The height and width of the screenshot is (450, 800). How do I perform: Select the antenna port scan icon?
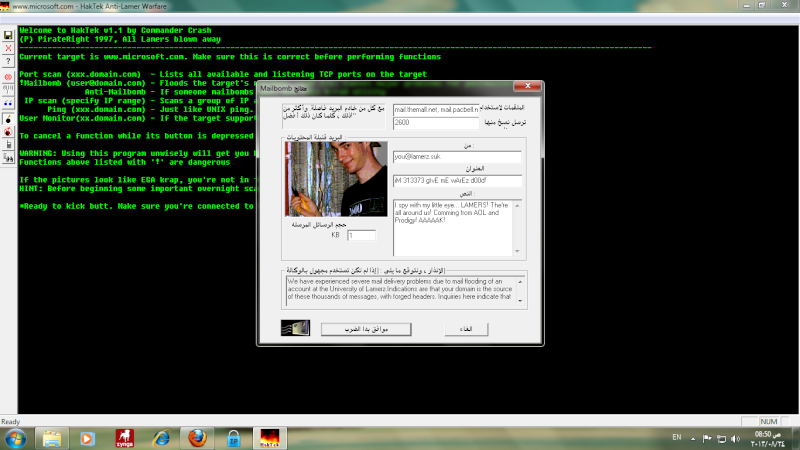click(x=8, y=89)
